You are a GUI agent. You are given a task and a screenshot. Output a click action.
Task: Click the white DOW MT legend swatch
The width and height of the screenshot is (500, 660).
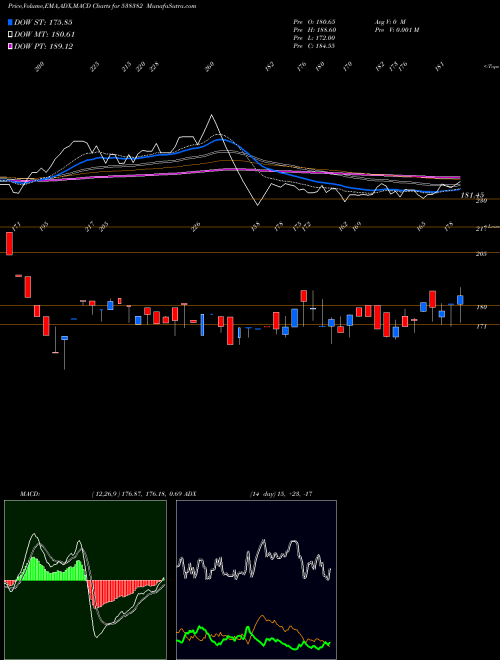(10, 34)
